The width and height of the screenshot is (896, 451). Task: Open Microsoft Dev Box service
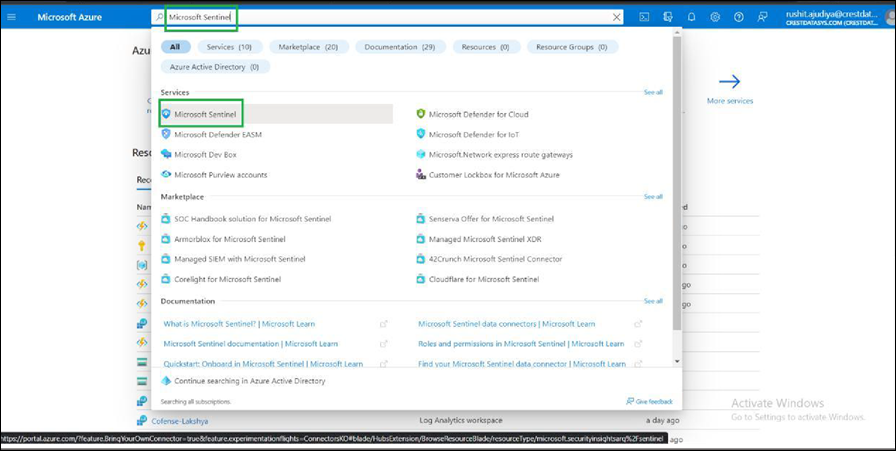[x=205, y=154]
